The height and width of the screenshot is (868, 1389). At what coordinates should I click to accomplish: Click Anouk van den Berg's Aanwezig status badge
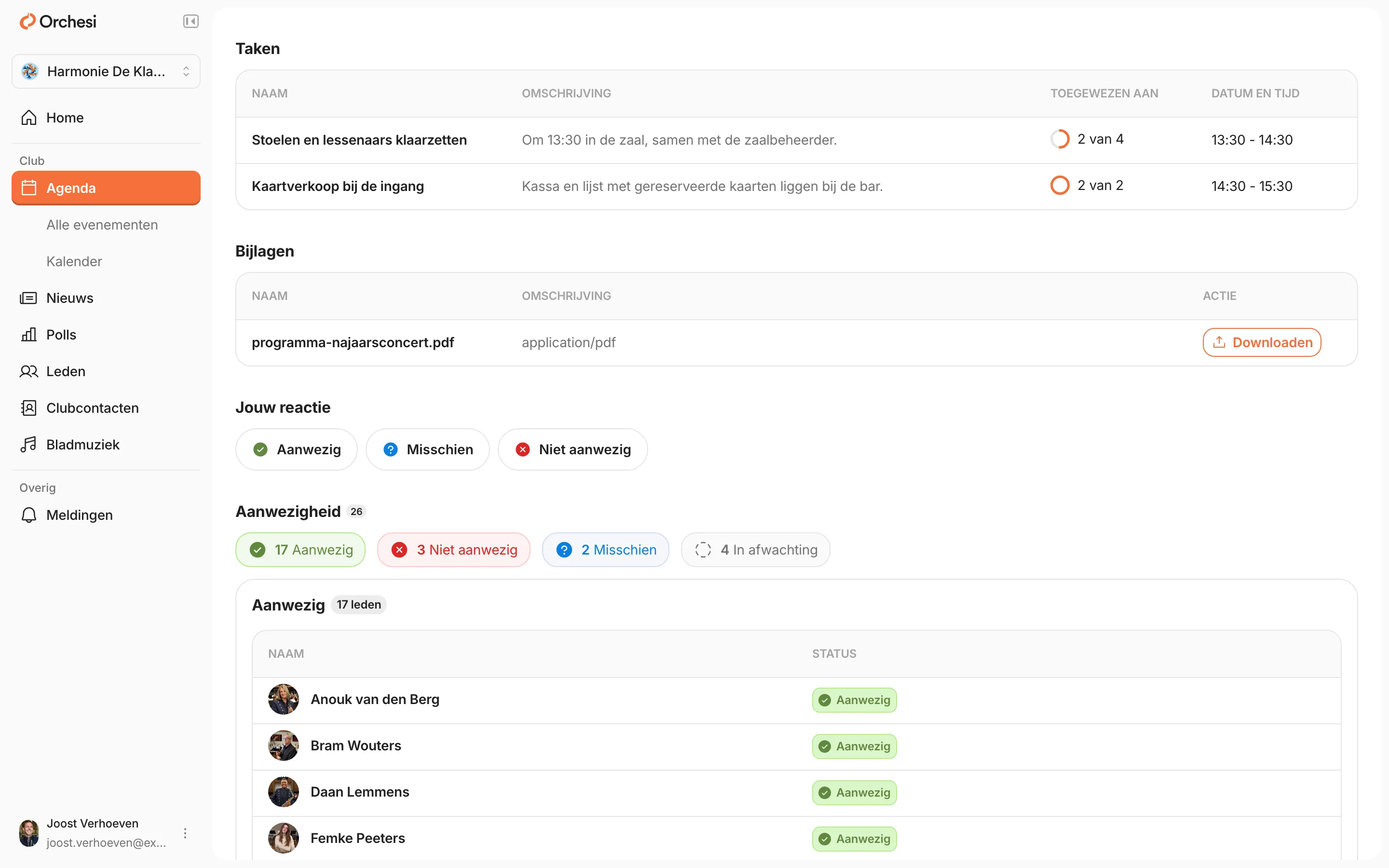[x=854, y=700]
